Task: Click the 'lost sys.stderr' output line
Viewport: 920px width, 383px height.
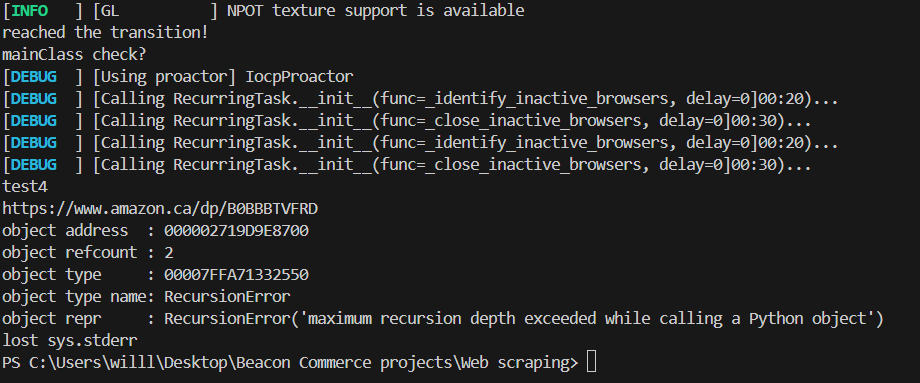Action: click(70, 341)
